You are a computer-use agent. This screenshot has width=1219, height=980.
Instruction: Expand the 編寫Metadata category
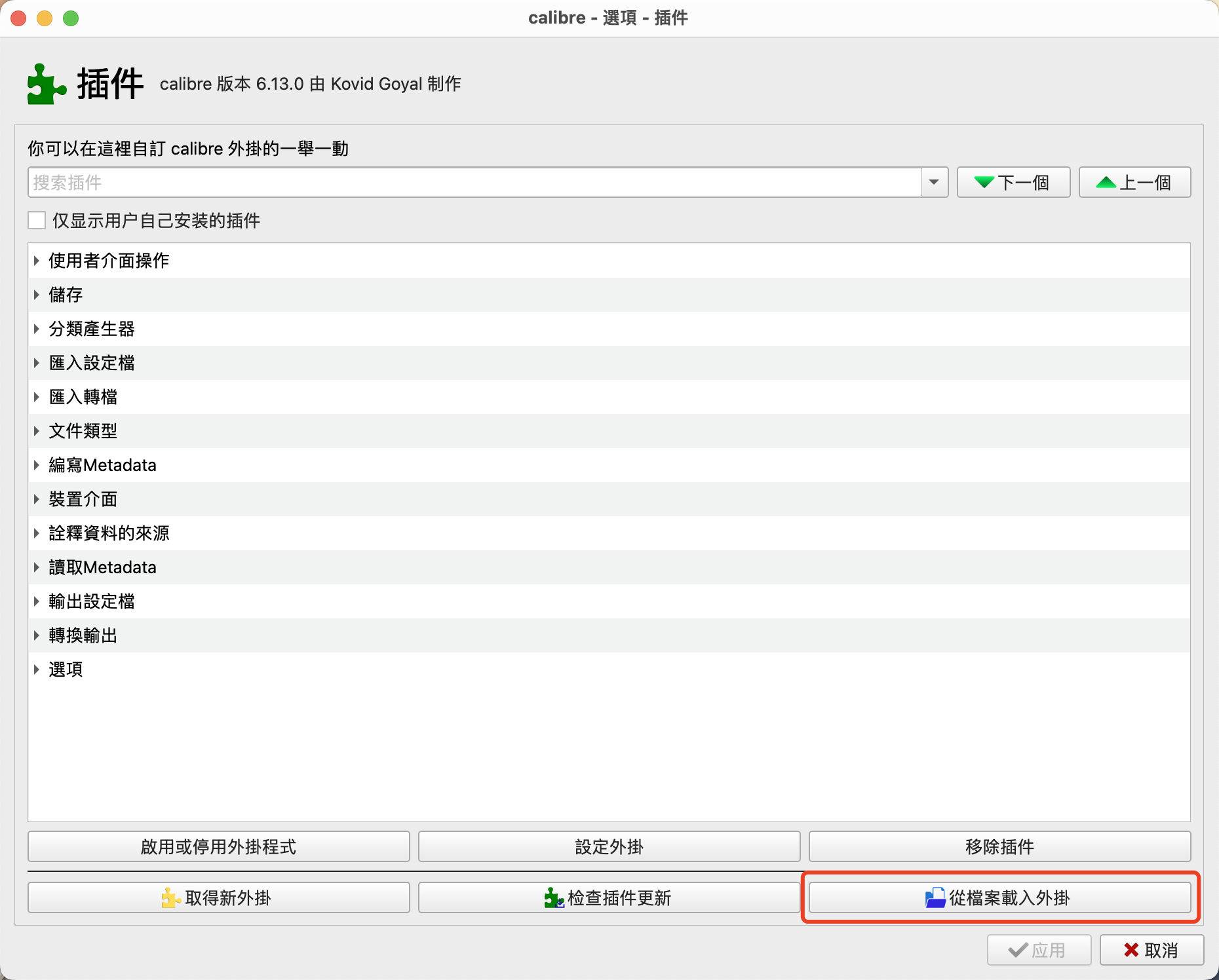pyautogui.click(x=37, y=465)
